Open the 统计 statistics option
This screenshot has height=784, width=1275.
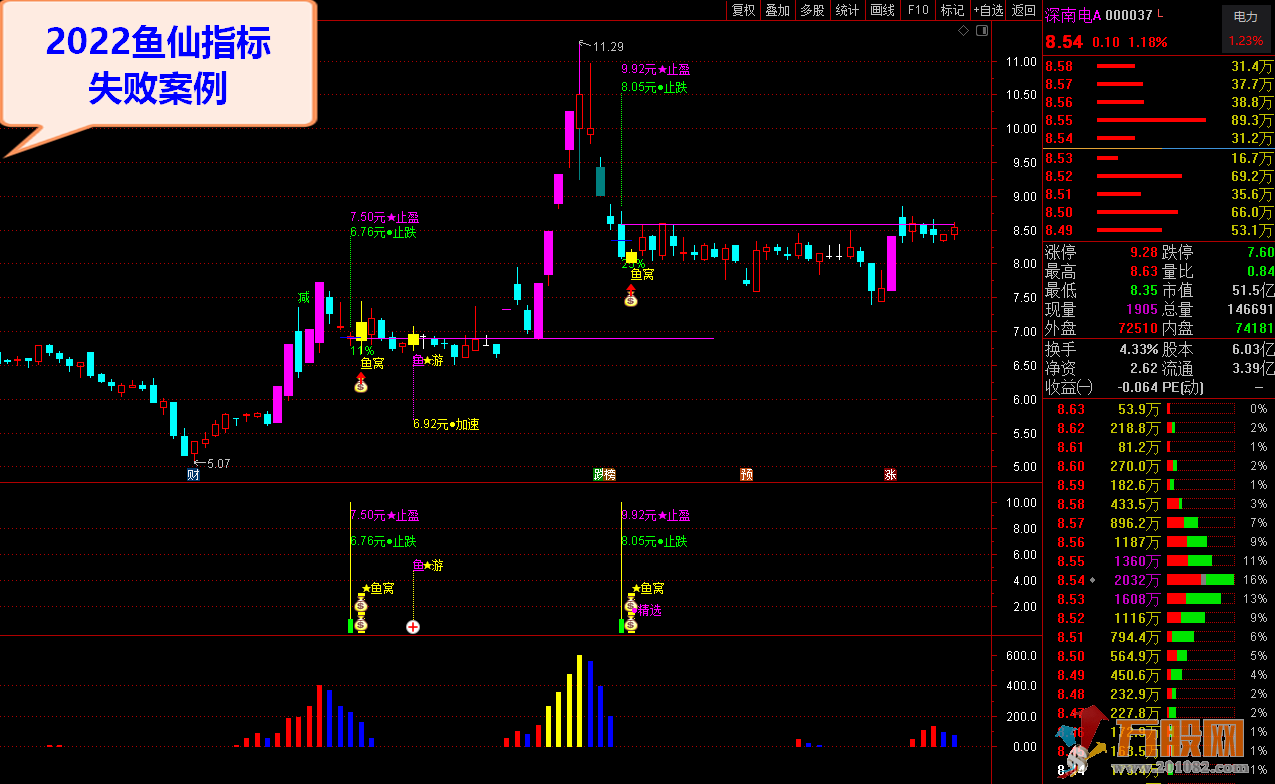click(x=847, y=10)
